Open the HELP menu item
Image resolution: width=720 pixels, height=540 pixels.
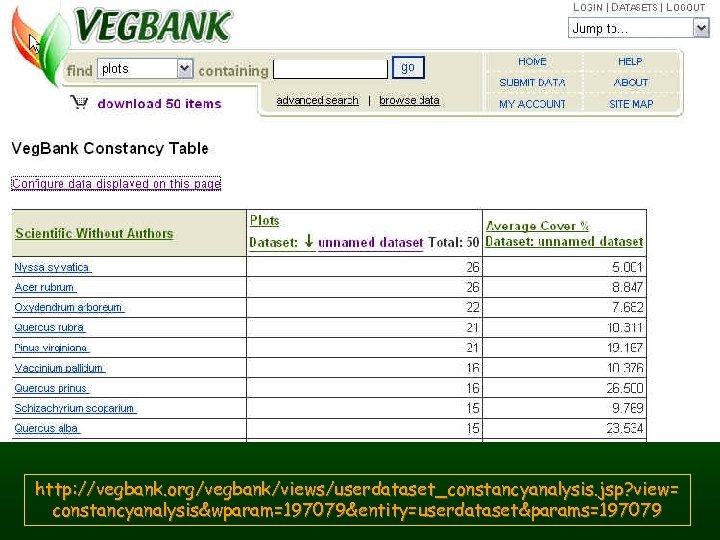pyautogui.click(x=630, y=62)
